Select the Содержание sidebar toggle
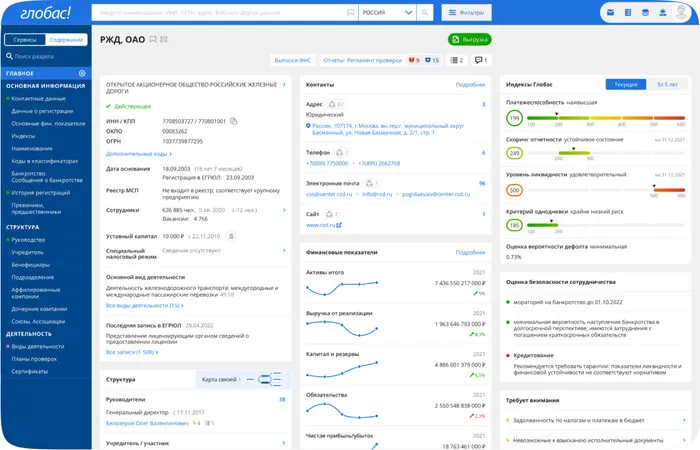This screenshot has height=450, width=700. click(66, 40)
